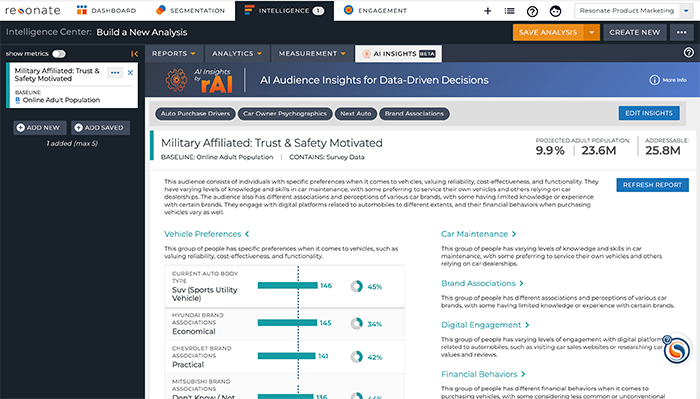Click the Economical row label
Screen dimensions: 700x399
[194, 331]
